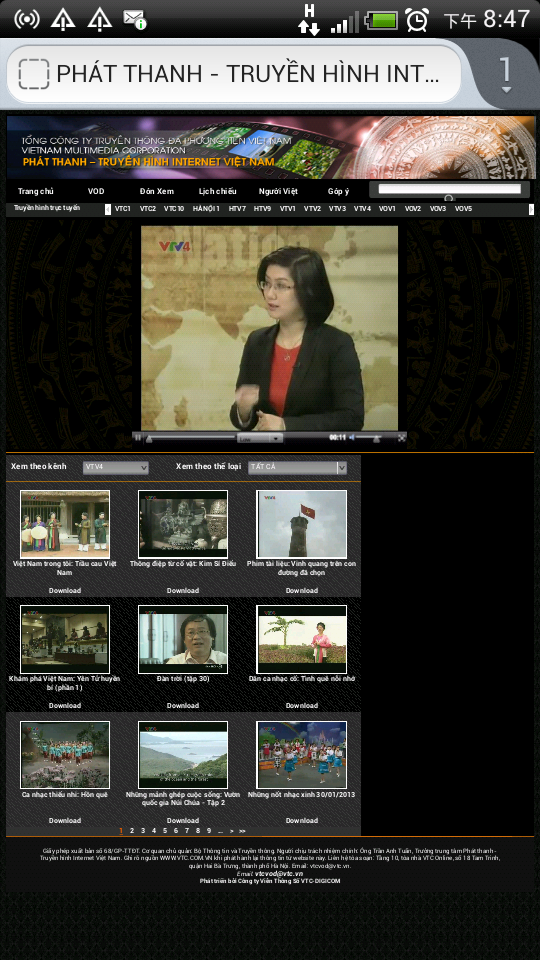Download Khám phá Việt Nam Yên Tử video
Viewport: 540px width, 960px height.
tap(65, 706)
